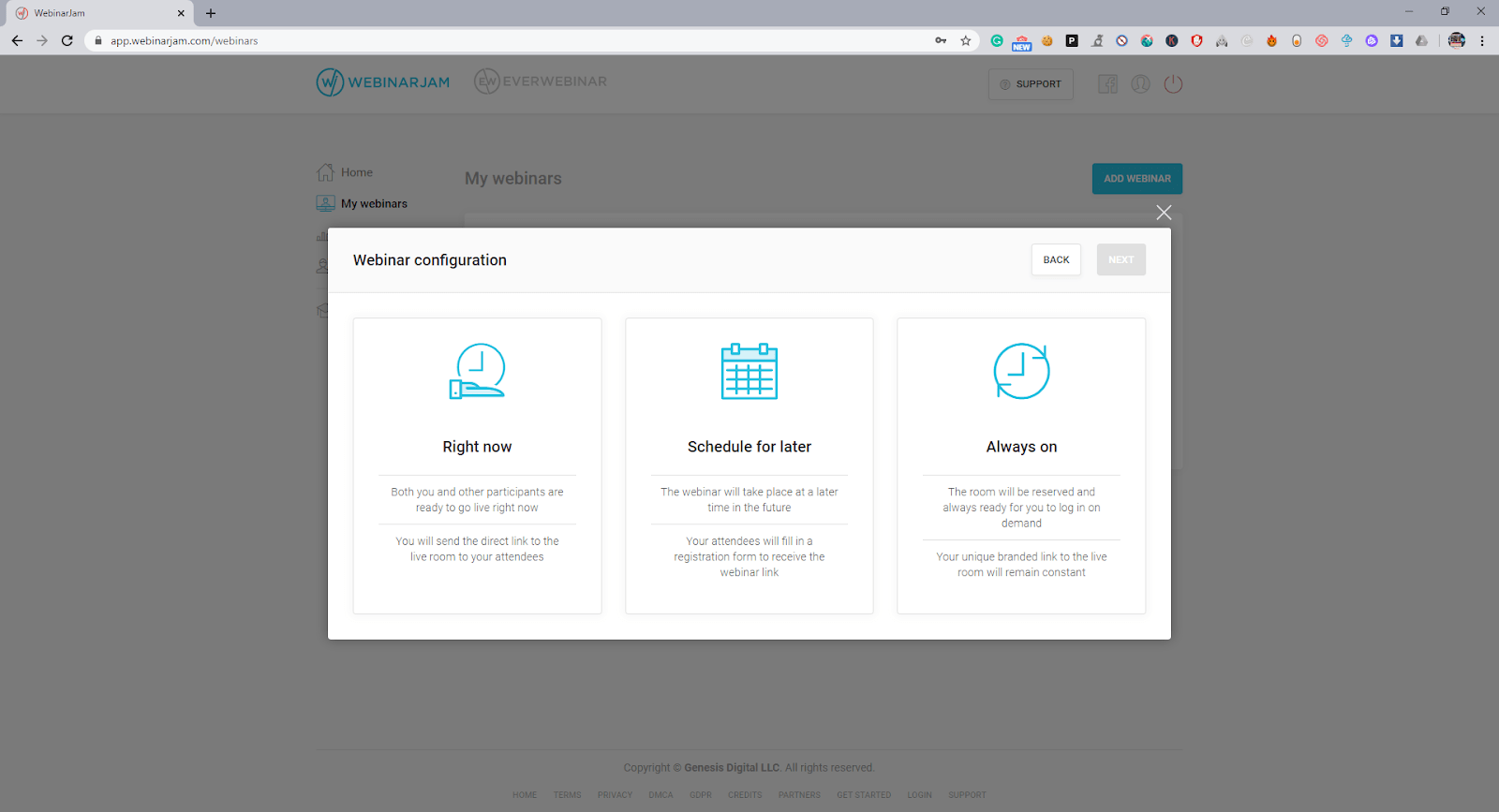Open the blue cloud extension icon
This screenshot has width=1499, height=812.
(1346, 40)
